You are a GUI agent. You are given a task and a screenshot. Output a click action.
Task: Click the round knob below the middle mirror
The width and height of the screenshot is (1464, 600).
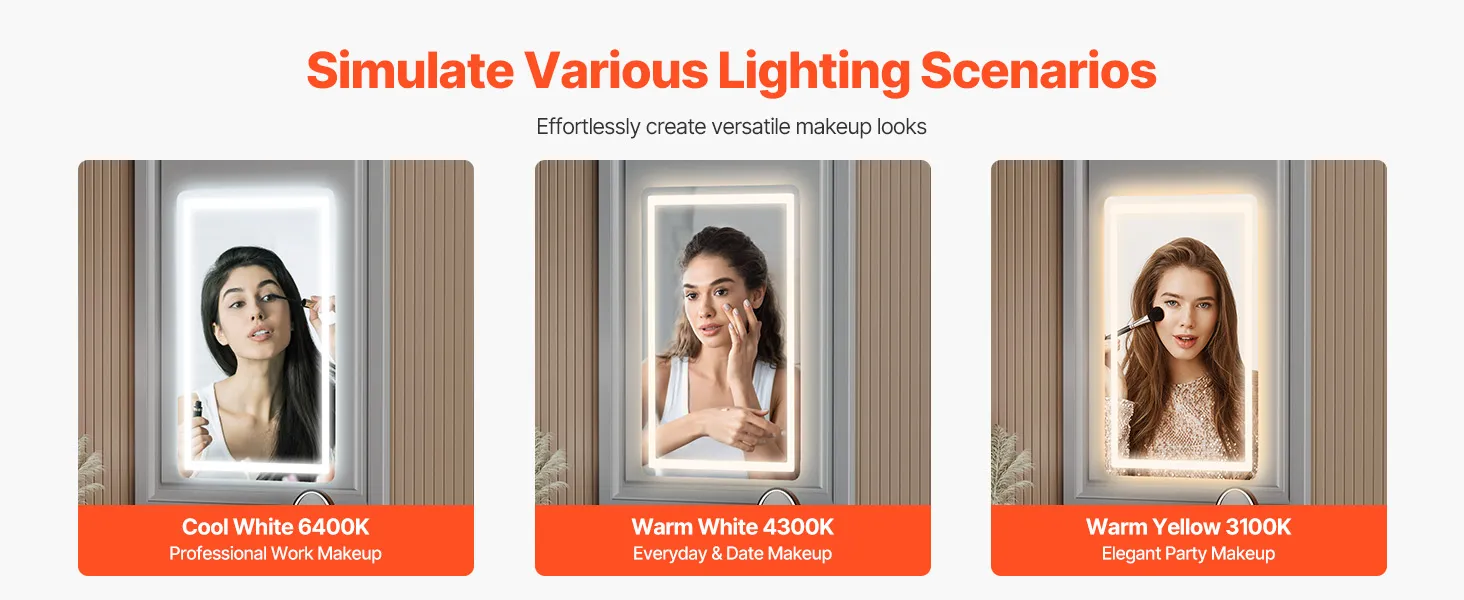[774, 498]
